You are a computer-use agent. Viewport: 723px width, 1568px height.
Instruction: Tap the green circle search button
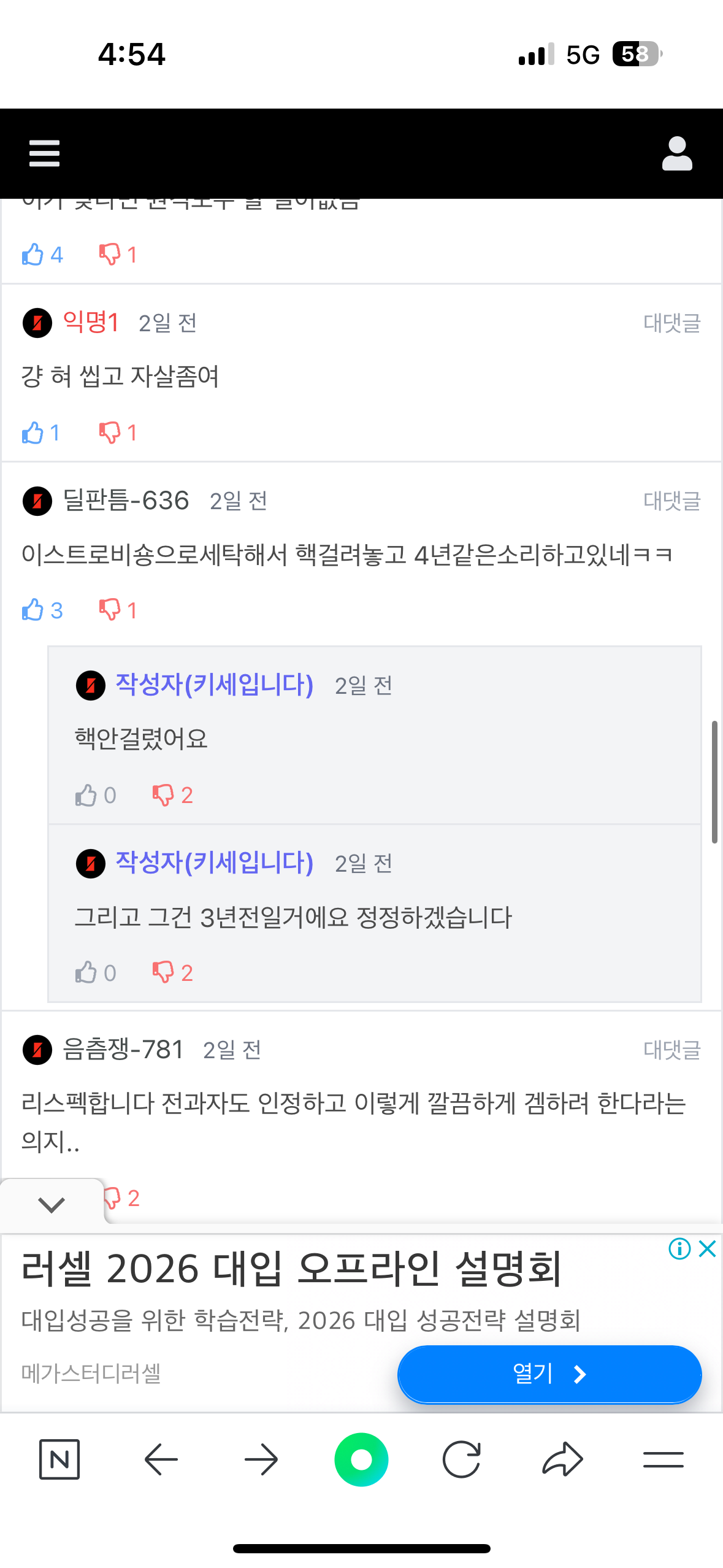click(361, 1459)
